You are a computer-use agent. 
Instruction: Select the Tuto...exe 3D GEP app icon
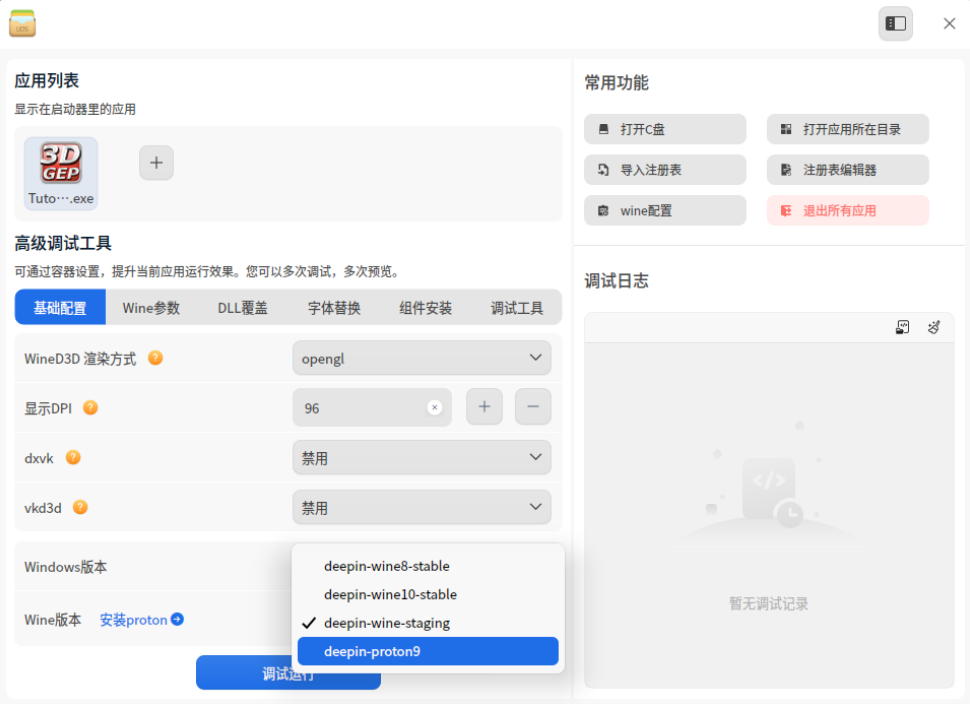[x=61, y=173]
